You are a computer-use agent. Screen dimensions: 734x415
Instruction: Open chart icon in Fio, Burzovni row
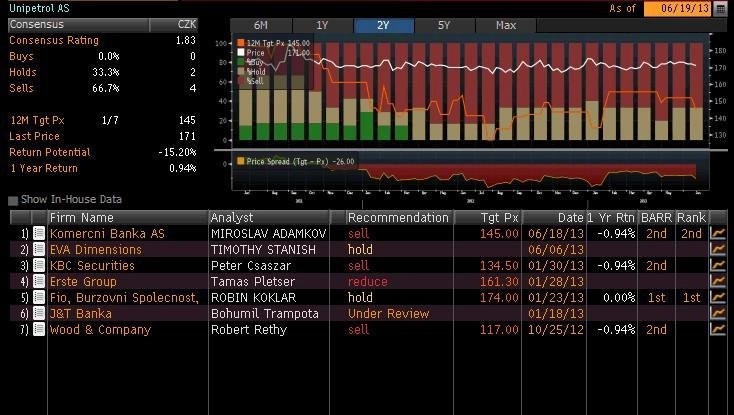[718, 297]
